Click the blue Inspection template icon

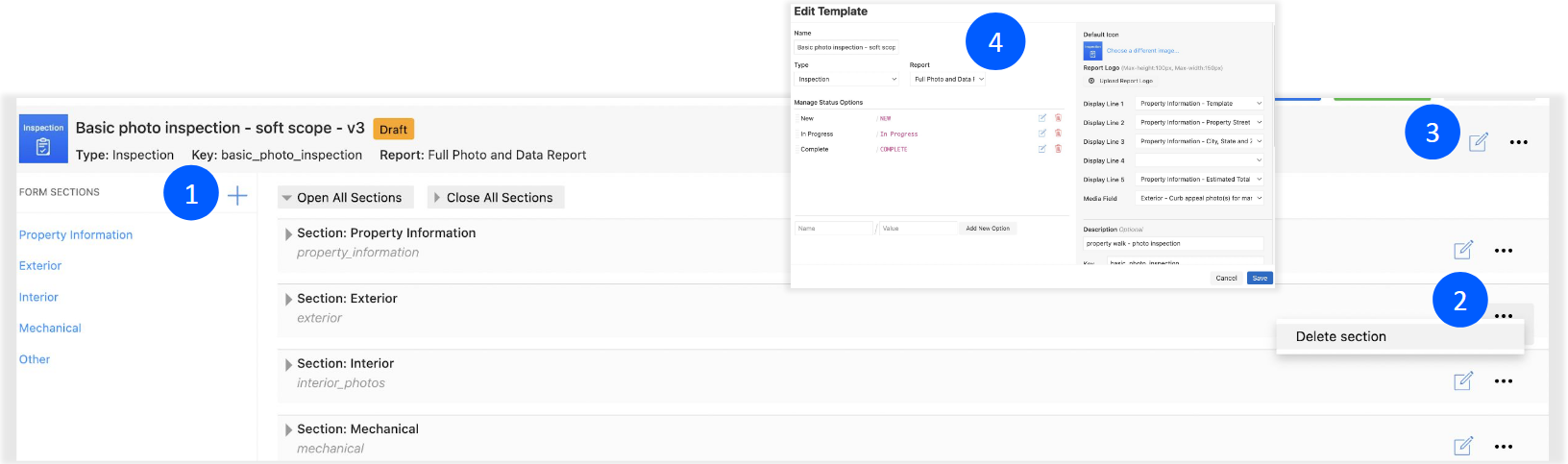point(43,139)
